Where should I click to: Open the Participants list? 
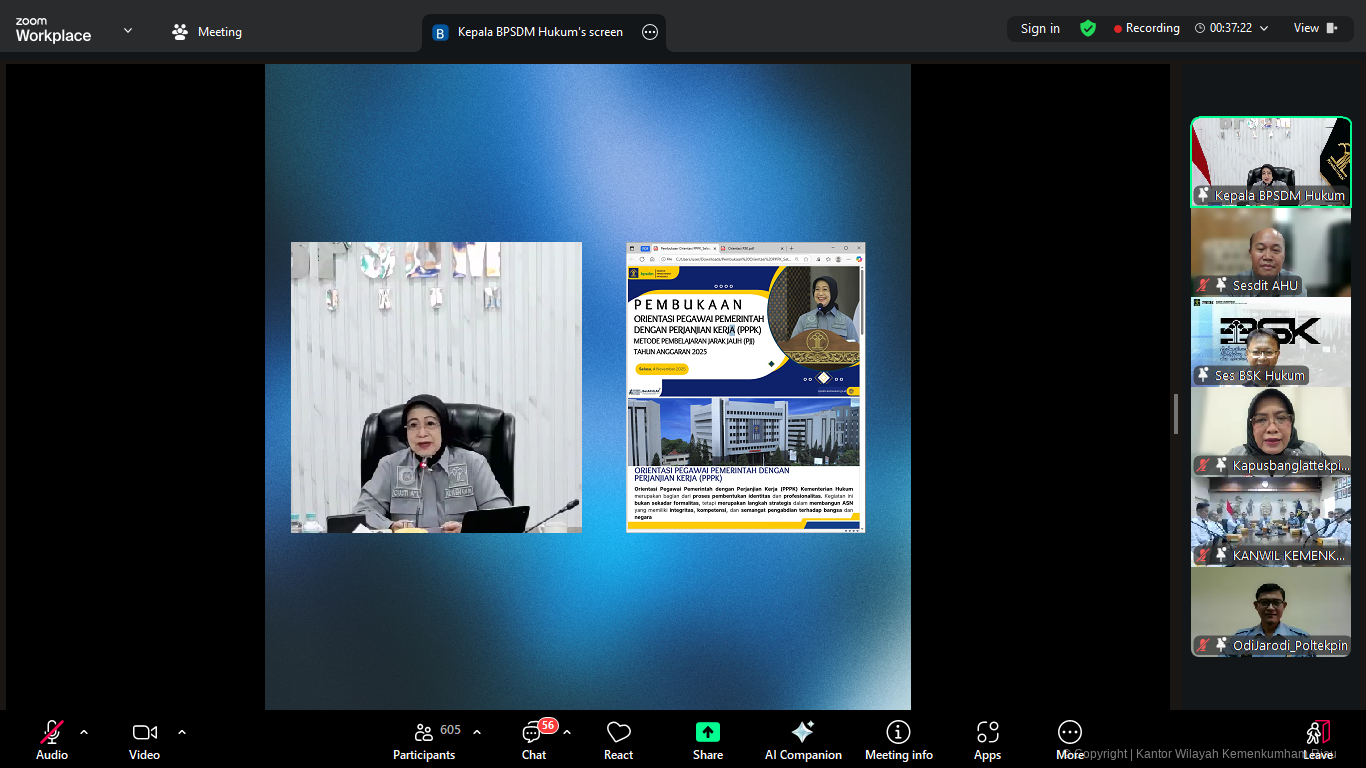[x=424, y=740]
